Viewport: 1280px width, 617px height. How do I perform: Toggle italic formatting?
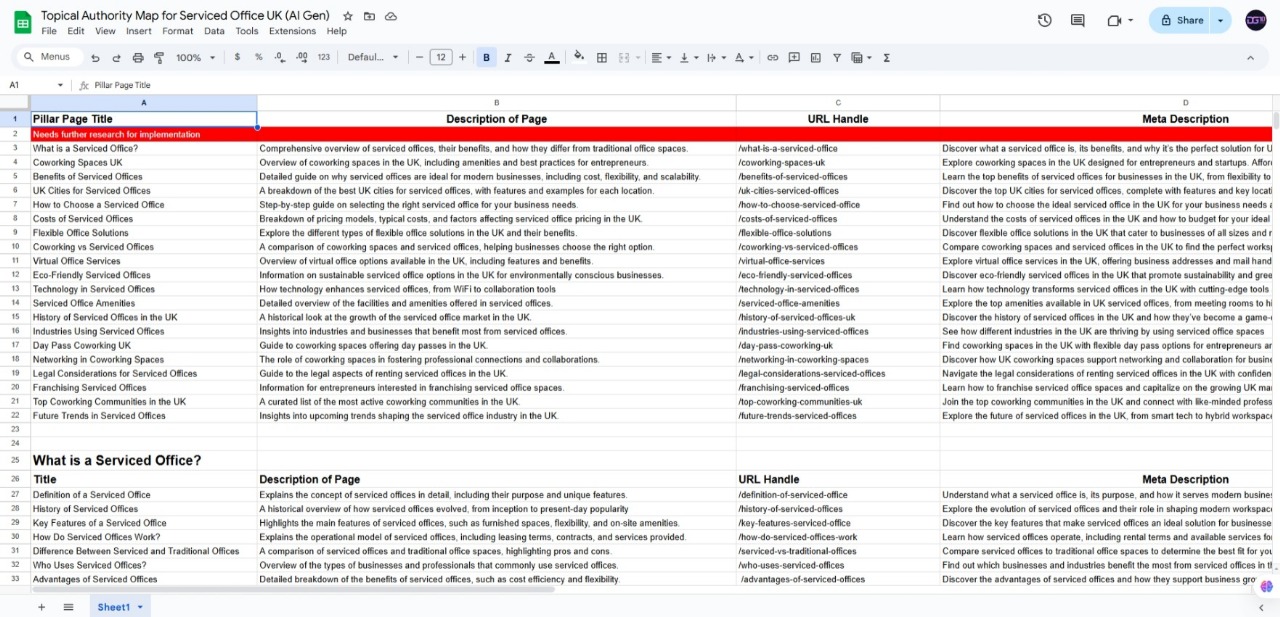[508, 57]
